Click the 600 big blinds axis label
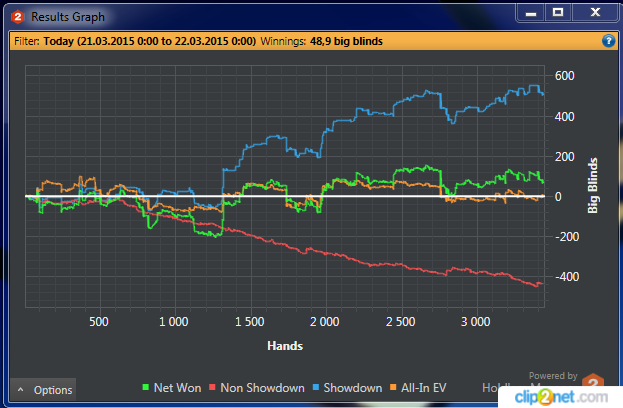Viewport: 623px width, 408px height. pos(564,76)
